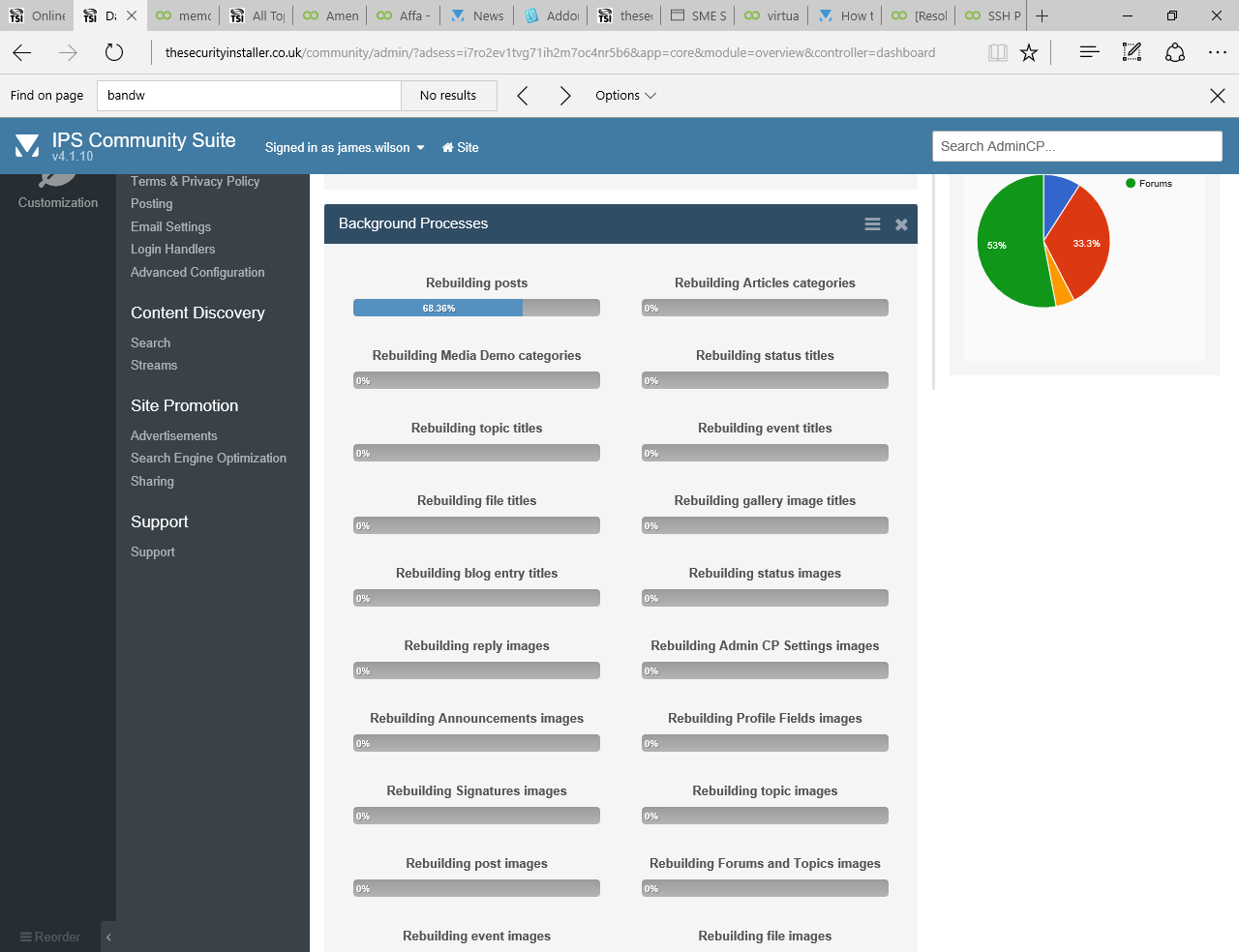The height and width of the screenshot is (952, 1239).
Task: Open the Search Engine Optimization link
Action: 208,459
